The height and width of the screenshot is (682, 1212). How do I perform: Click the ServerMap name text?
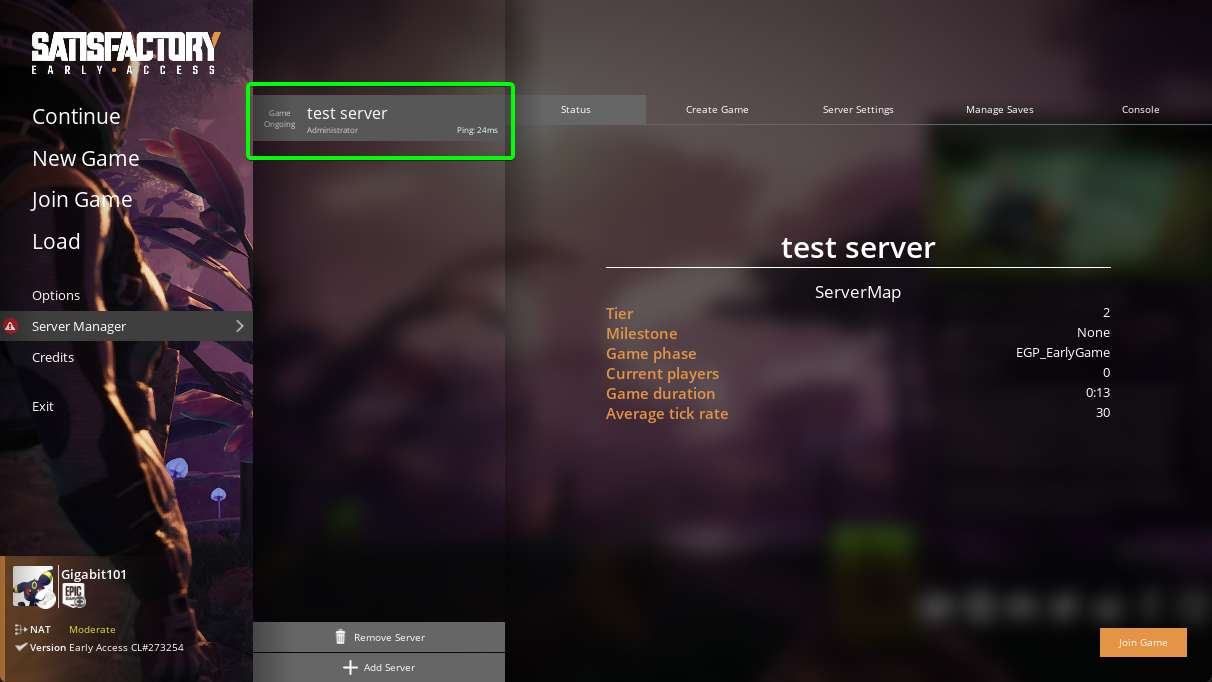click(858, 293)
